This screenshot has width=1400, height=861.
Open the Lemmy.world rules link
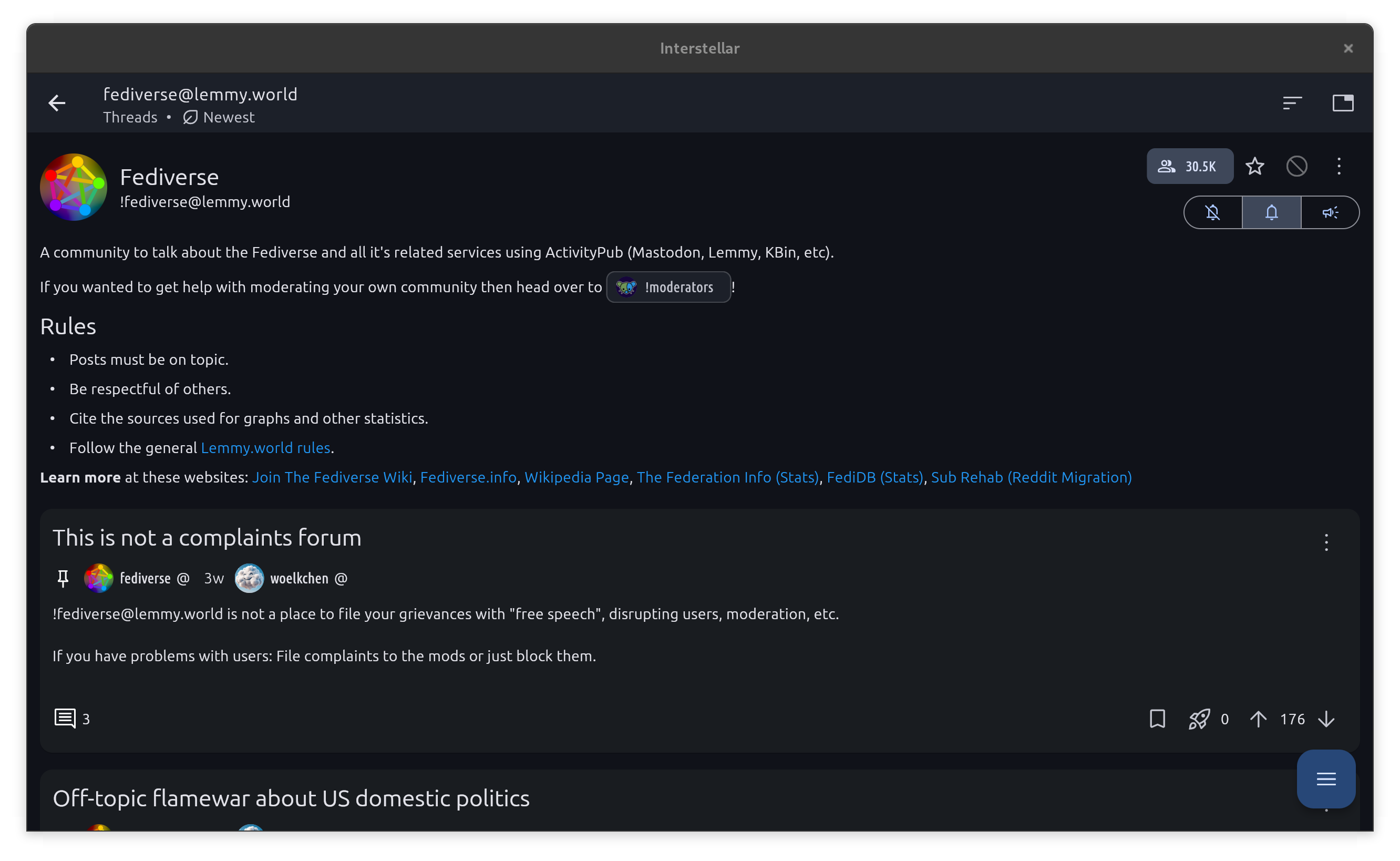click(265, 448)
